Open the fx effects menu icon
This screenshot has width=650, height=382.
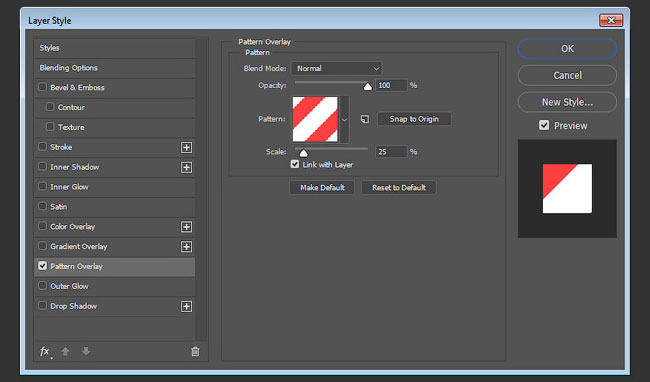pos(45,352)
